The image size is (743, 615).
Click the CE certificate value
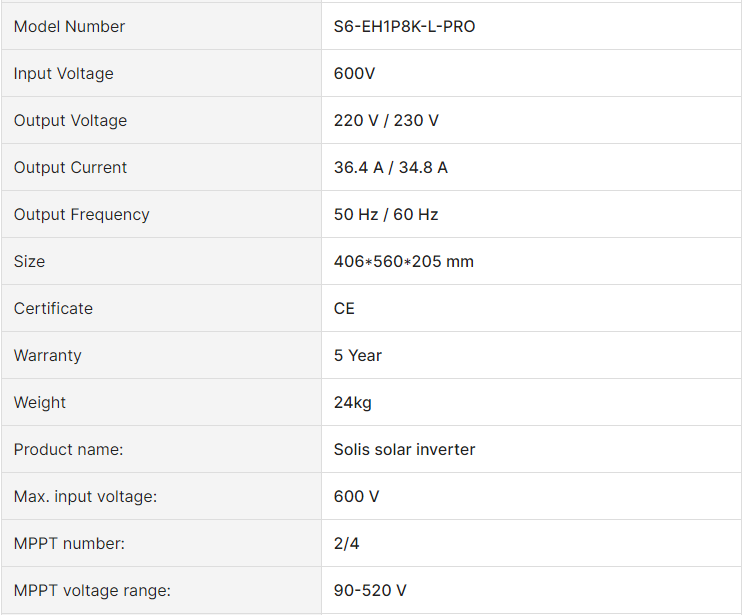click(x=344, y=308)
